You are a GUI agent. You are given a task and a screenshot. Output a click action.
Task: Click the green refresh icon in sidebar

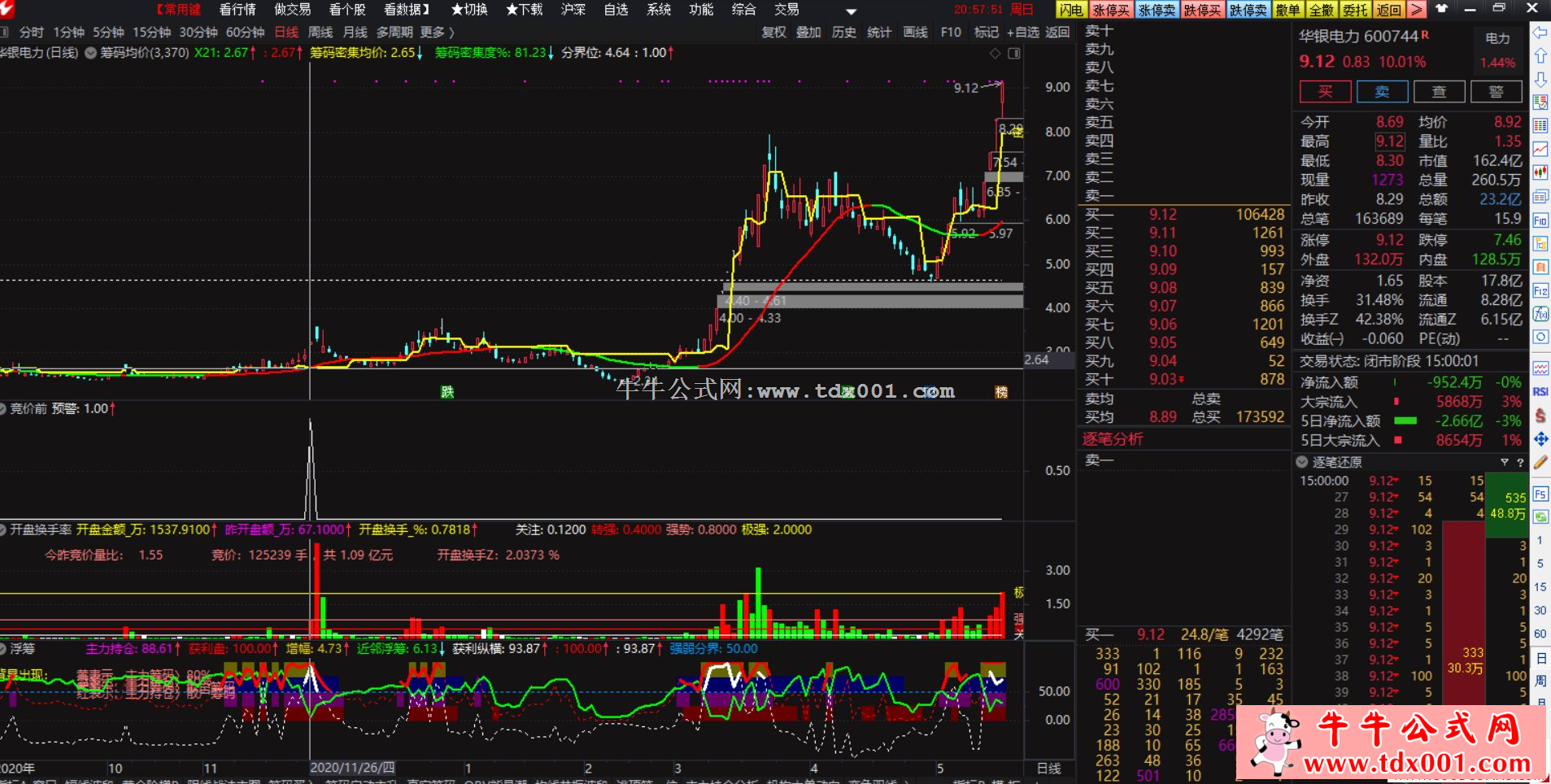pyautogui.click(x=1540, y=516)
